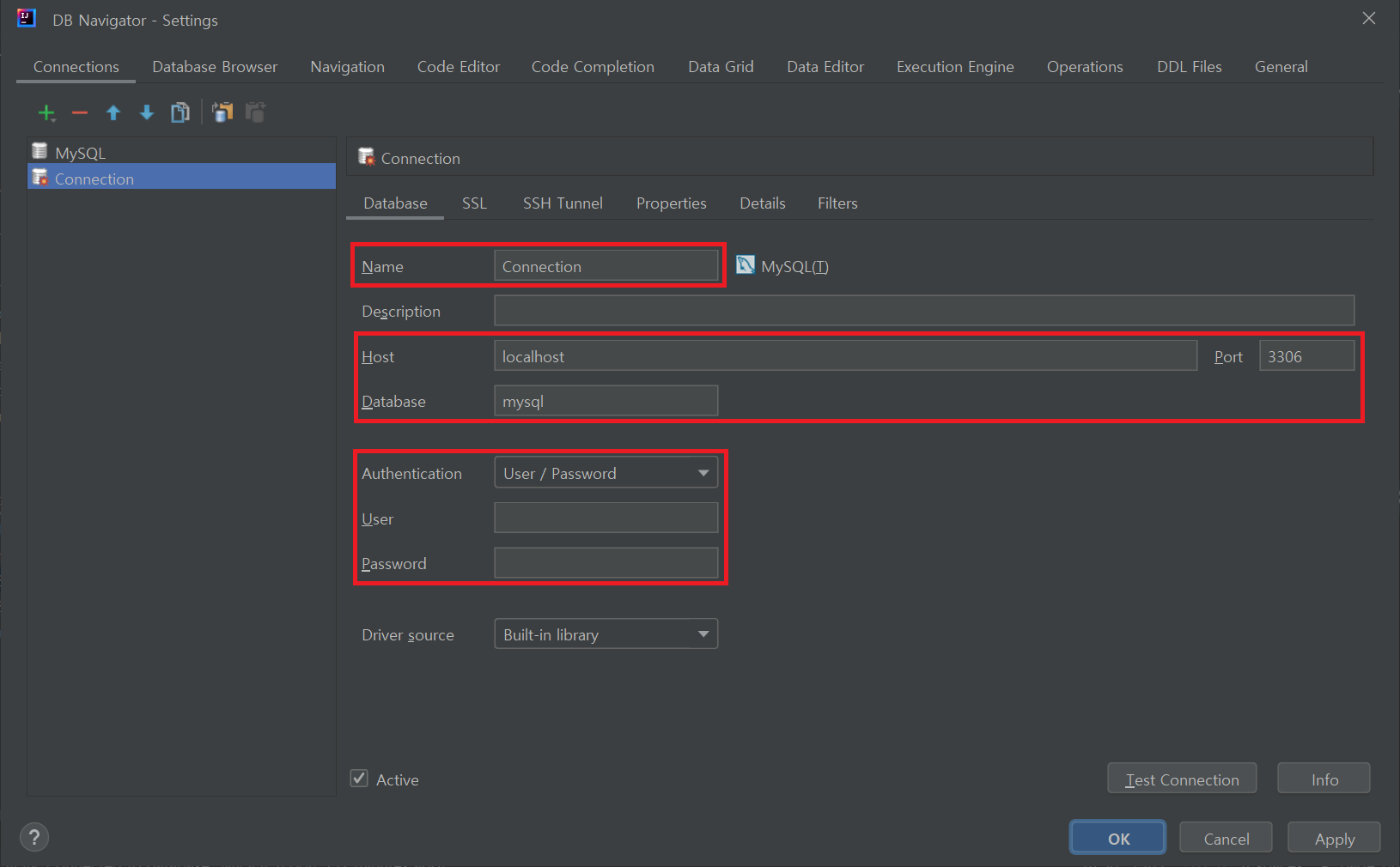Open the SSL sub-tab
Screen dimensions: 1400x867
pyautogui.click(x=474, y=203)
